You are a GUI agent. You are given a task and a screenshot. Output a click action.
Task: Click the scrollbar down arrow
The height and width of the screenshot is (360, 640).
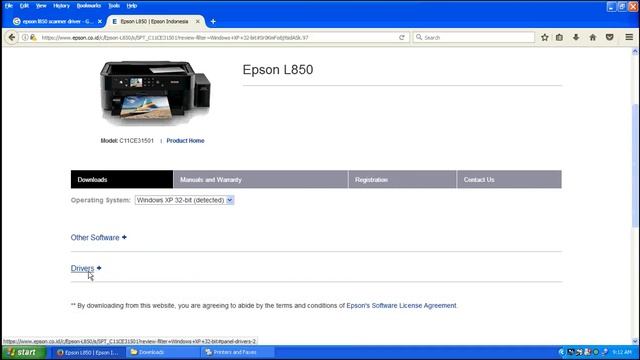click(635, 341)
